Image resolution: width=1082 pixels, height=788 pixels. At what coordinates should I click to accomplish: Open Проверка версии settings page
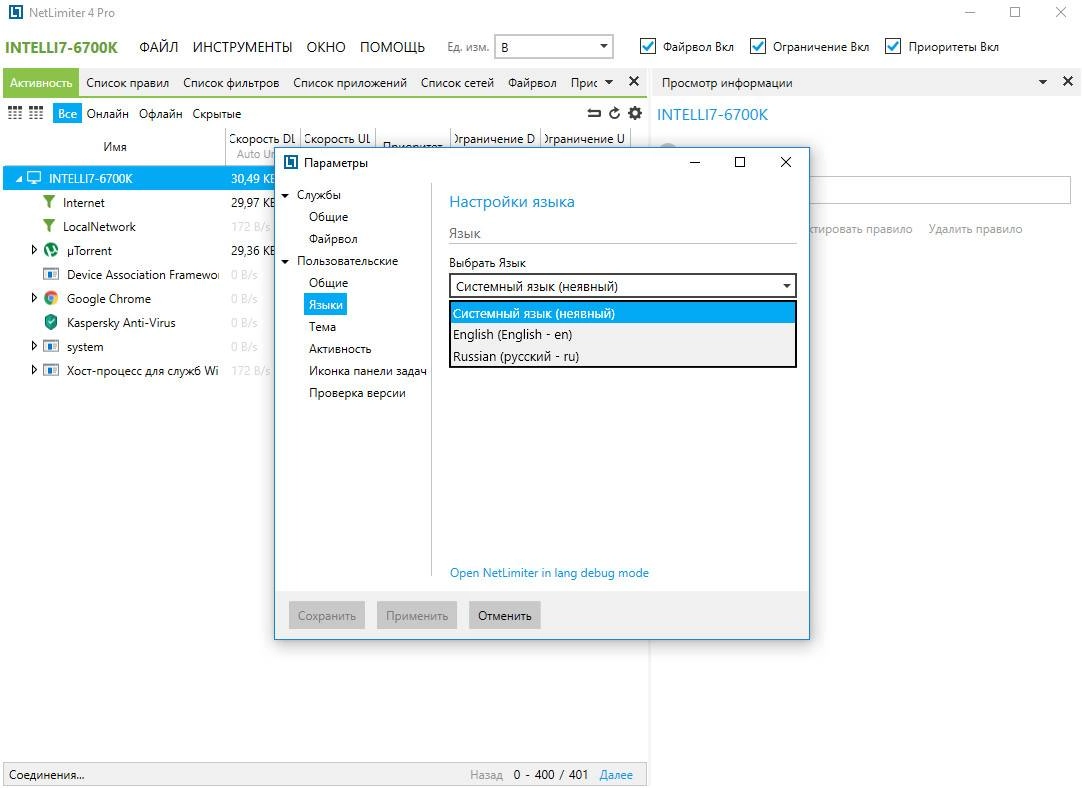357,393
